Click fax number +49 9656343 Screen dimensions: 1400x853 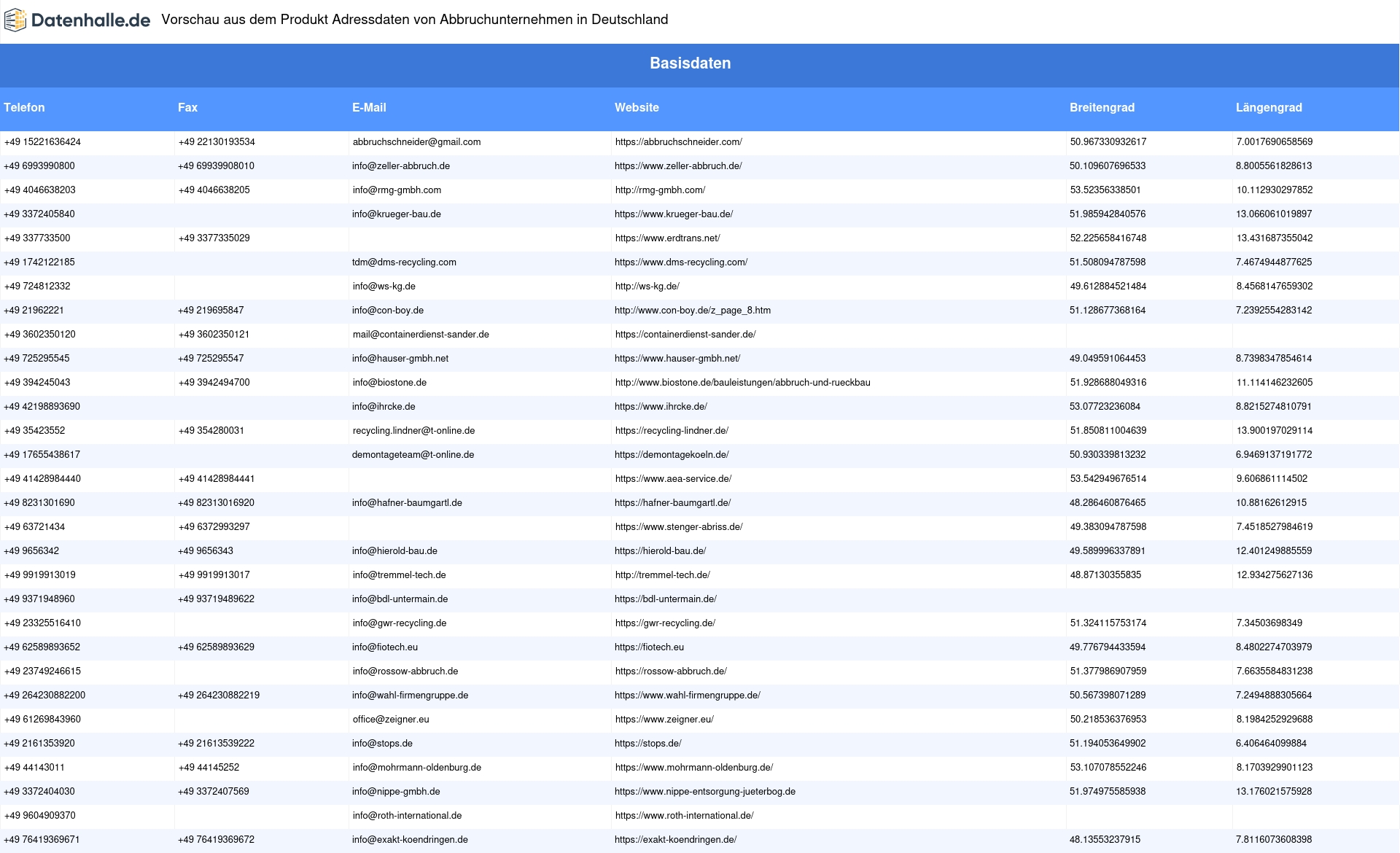pos(206,551)
